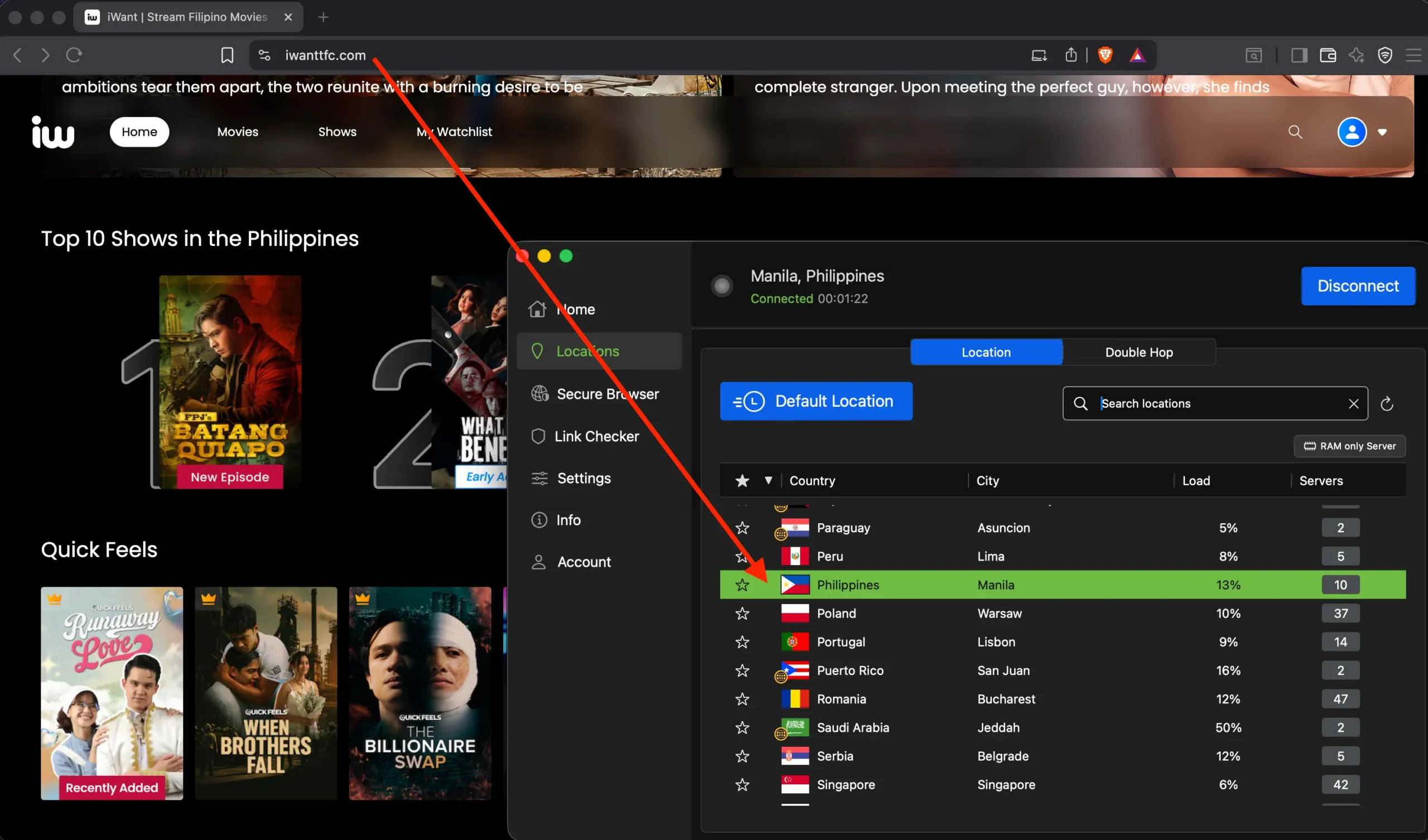Expand the profile dropdown on iWant
1428x840 pixels.
click(x=1383, y=132)
